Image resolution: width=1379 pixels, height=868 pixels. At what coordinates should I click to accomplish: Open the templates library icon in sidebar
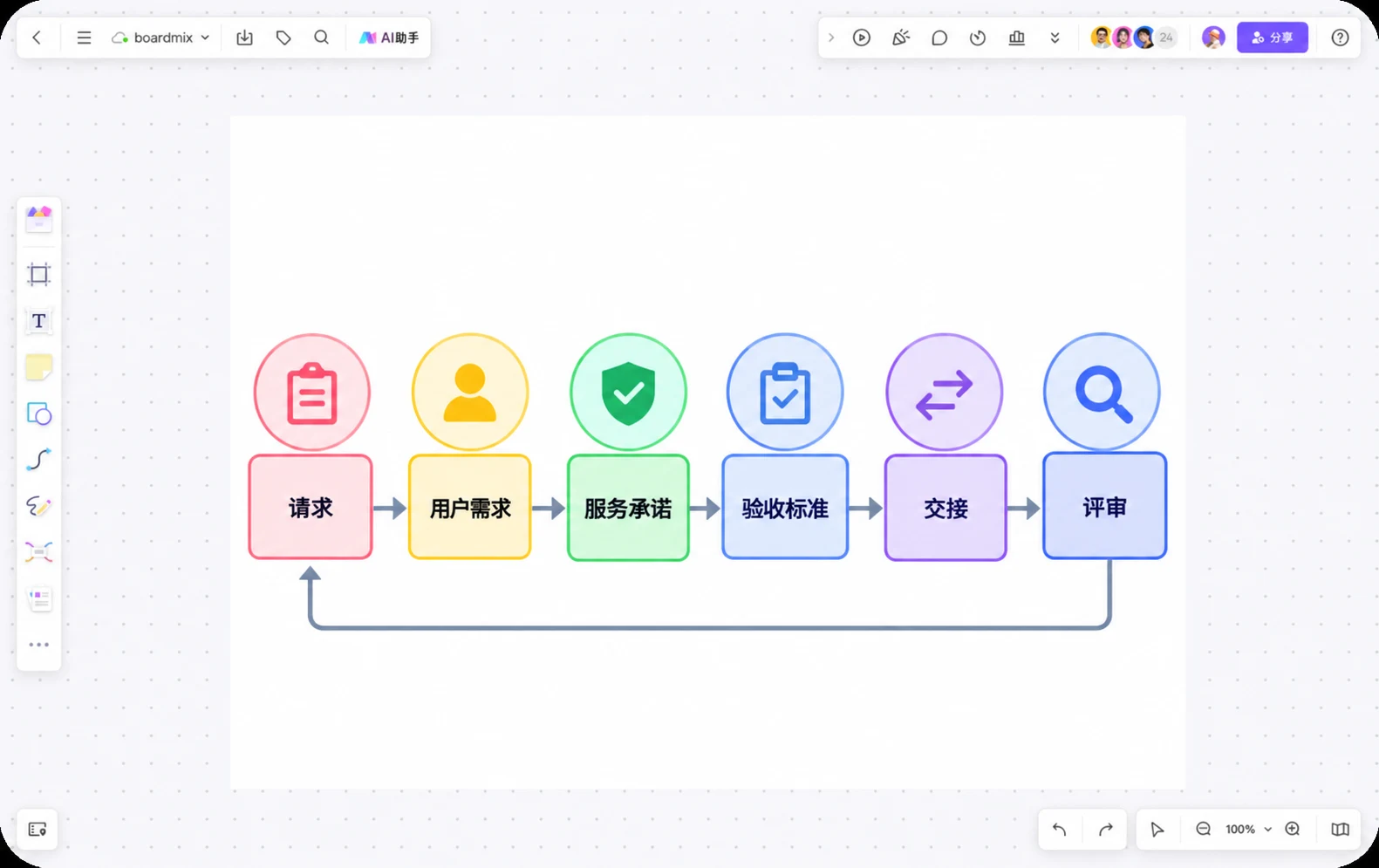(x=39, y=219)
